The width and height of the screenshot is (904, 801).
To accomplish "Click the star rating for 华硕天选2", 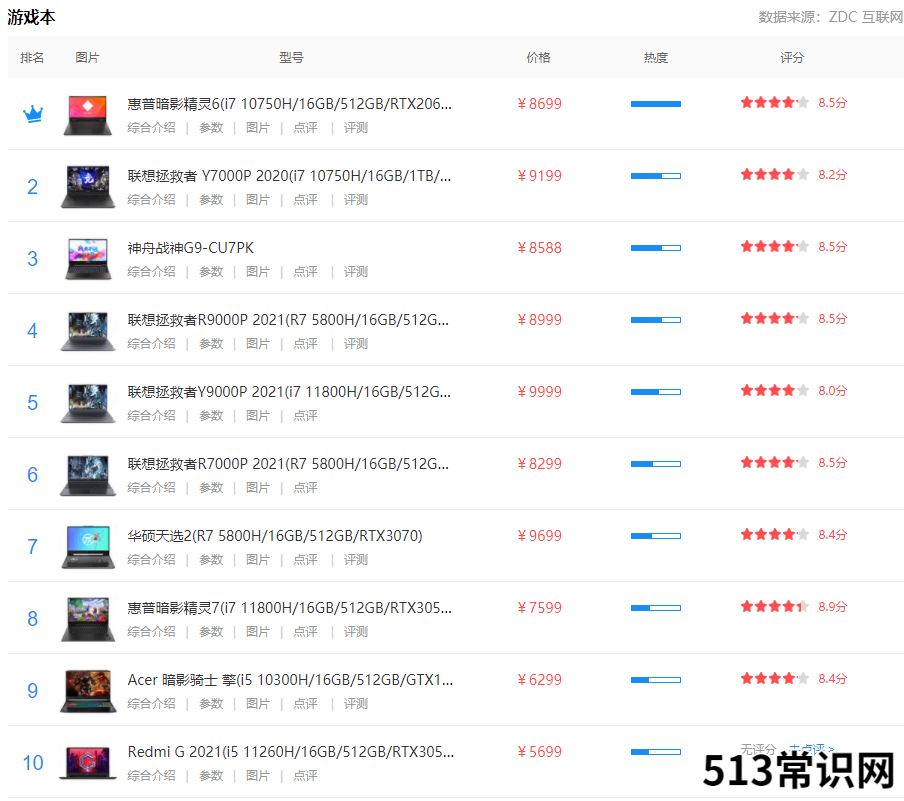I will [774, 535].
